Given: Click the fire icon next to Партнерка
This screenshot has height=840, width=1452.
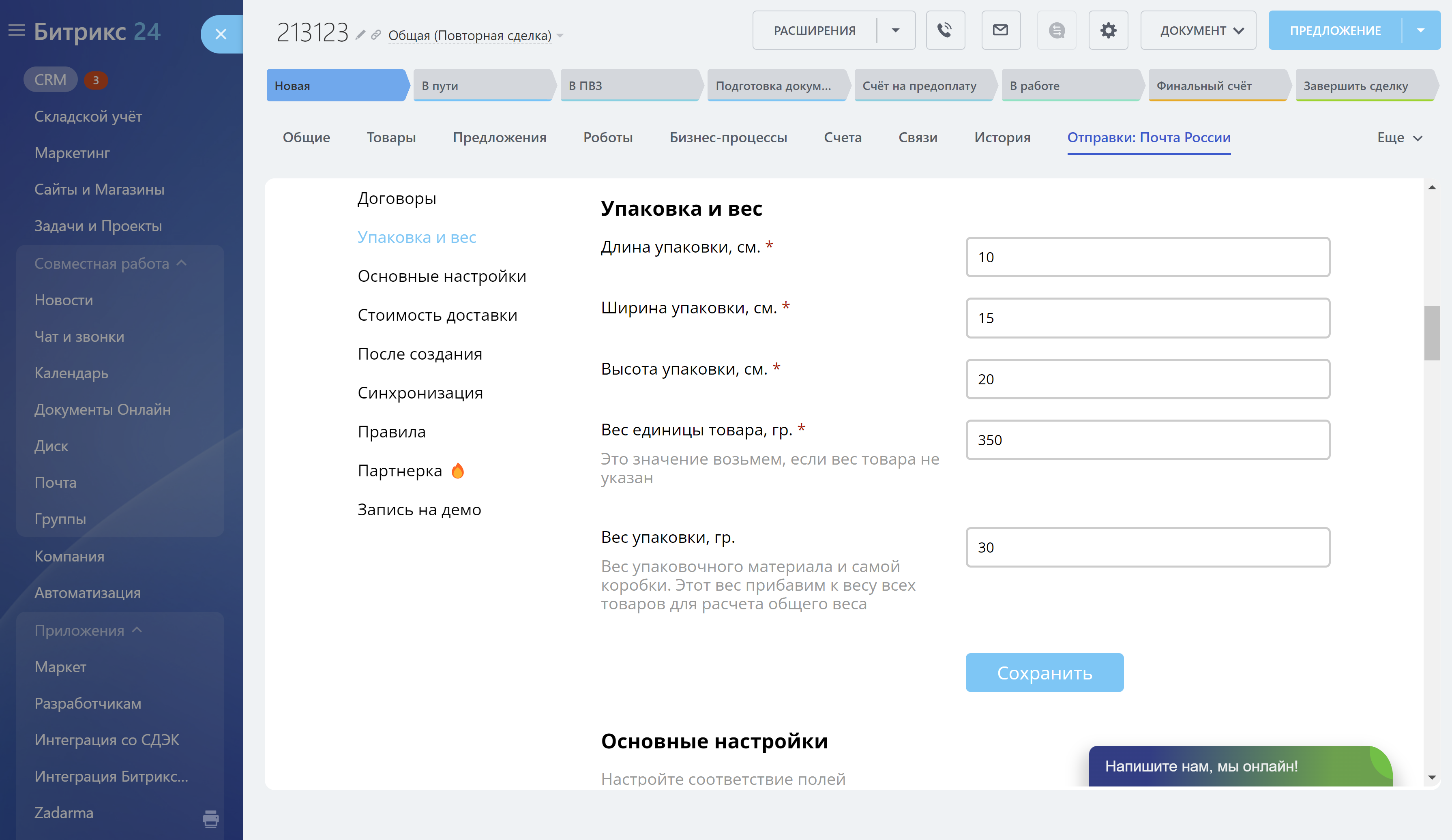Looking at the screenshot, I should pos(457,471).
